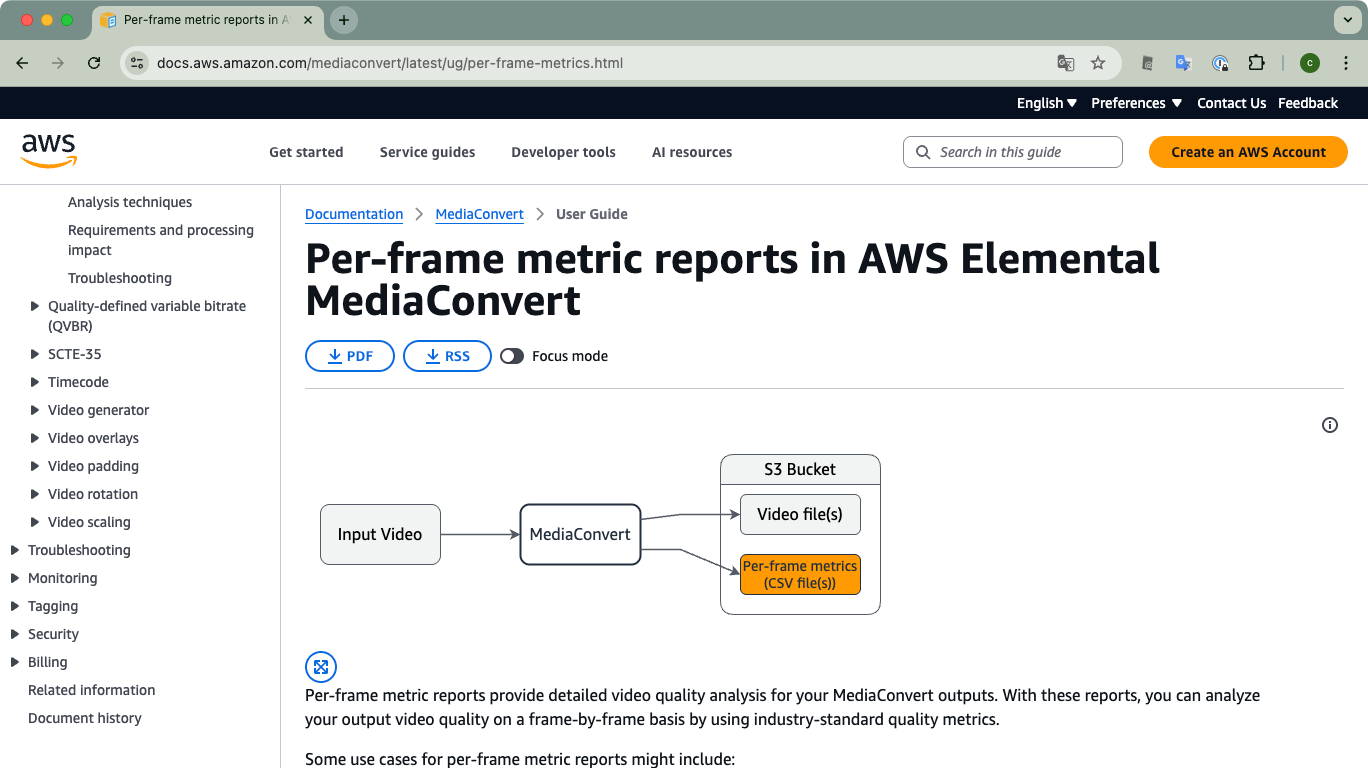
Task: Close the Per-frame metric reports browser tab
Action: [x=308, y=20]
